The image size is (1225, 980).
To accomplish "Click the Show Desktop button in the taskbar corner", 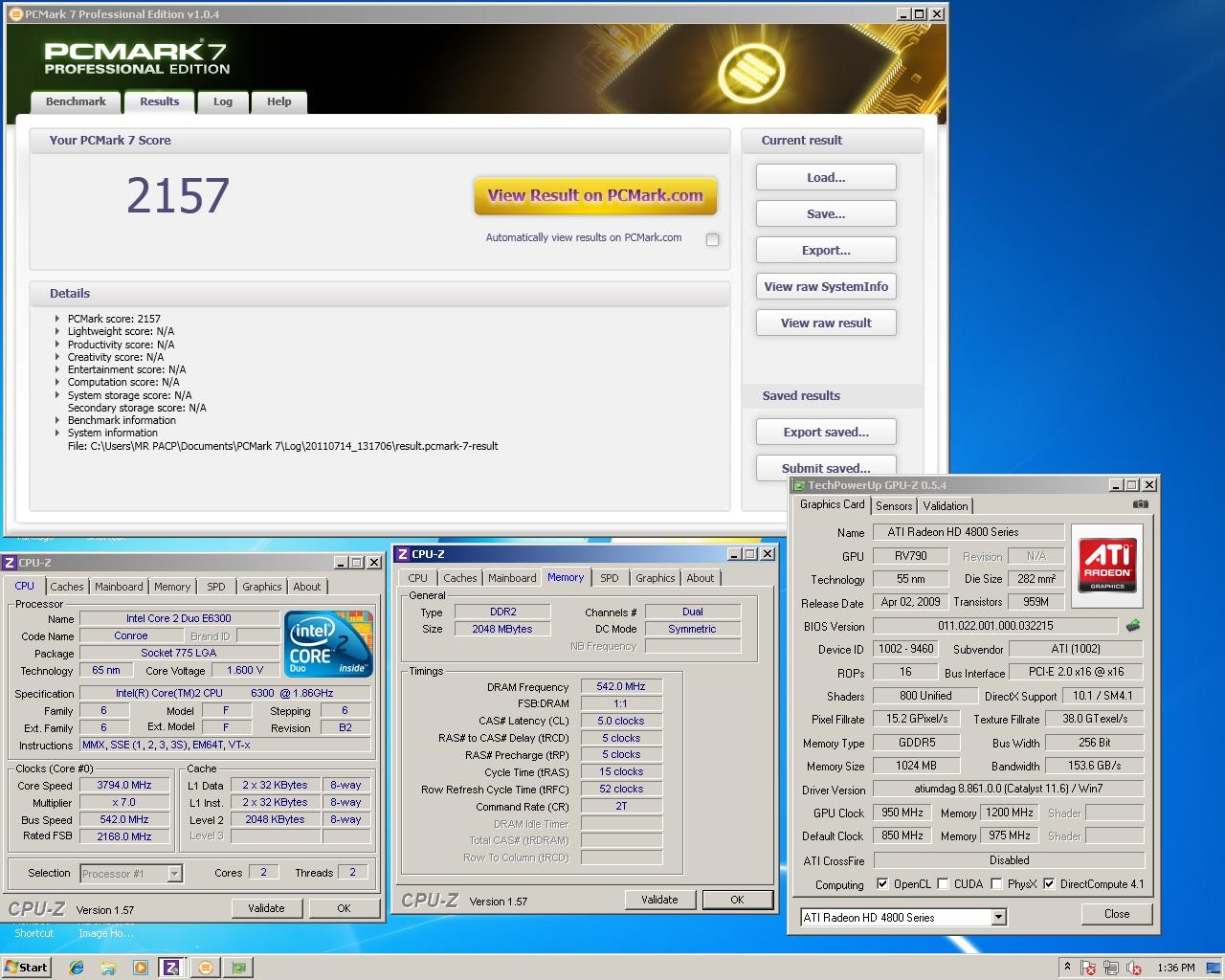I will [x=1214, y=968].
